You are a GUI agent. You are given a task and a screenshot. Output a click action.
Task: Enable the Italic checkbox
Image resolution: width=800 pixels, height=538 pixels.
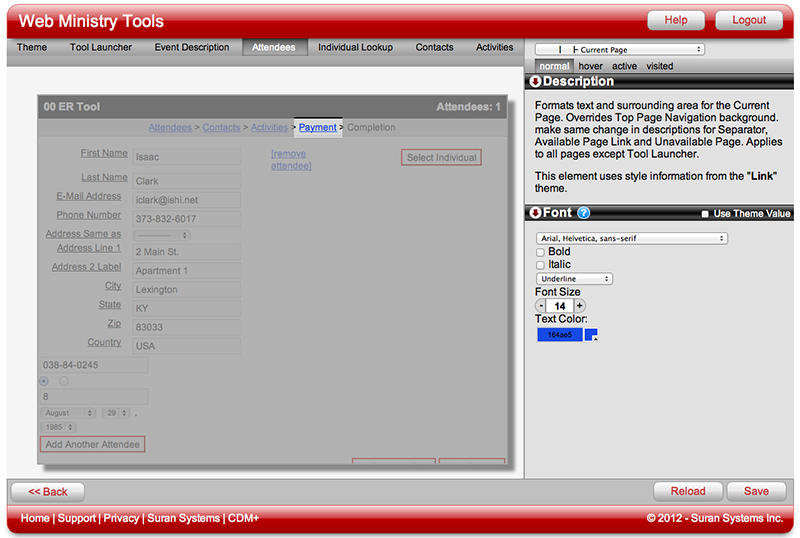tap(541, 265)
